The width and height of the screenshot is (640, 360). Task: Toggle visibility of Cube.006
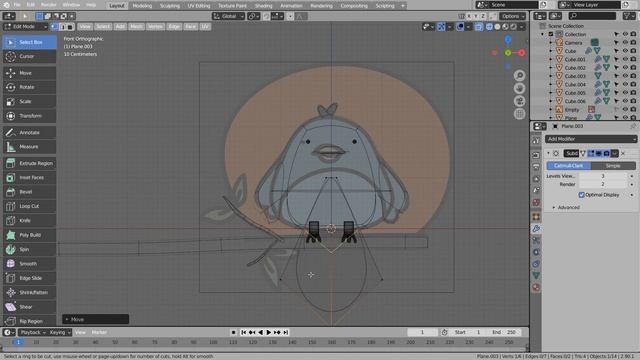pyautogui.click(x=624, y=101)
